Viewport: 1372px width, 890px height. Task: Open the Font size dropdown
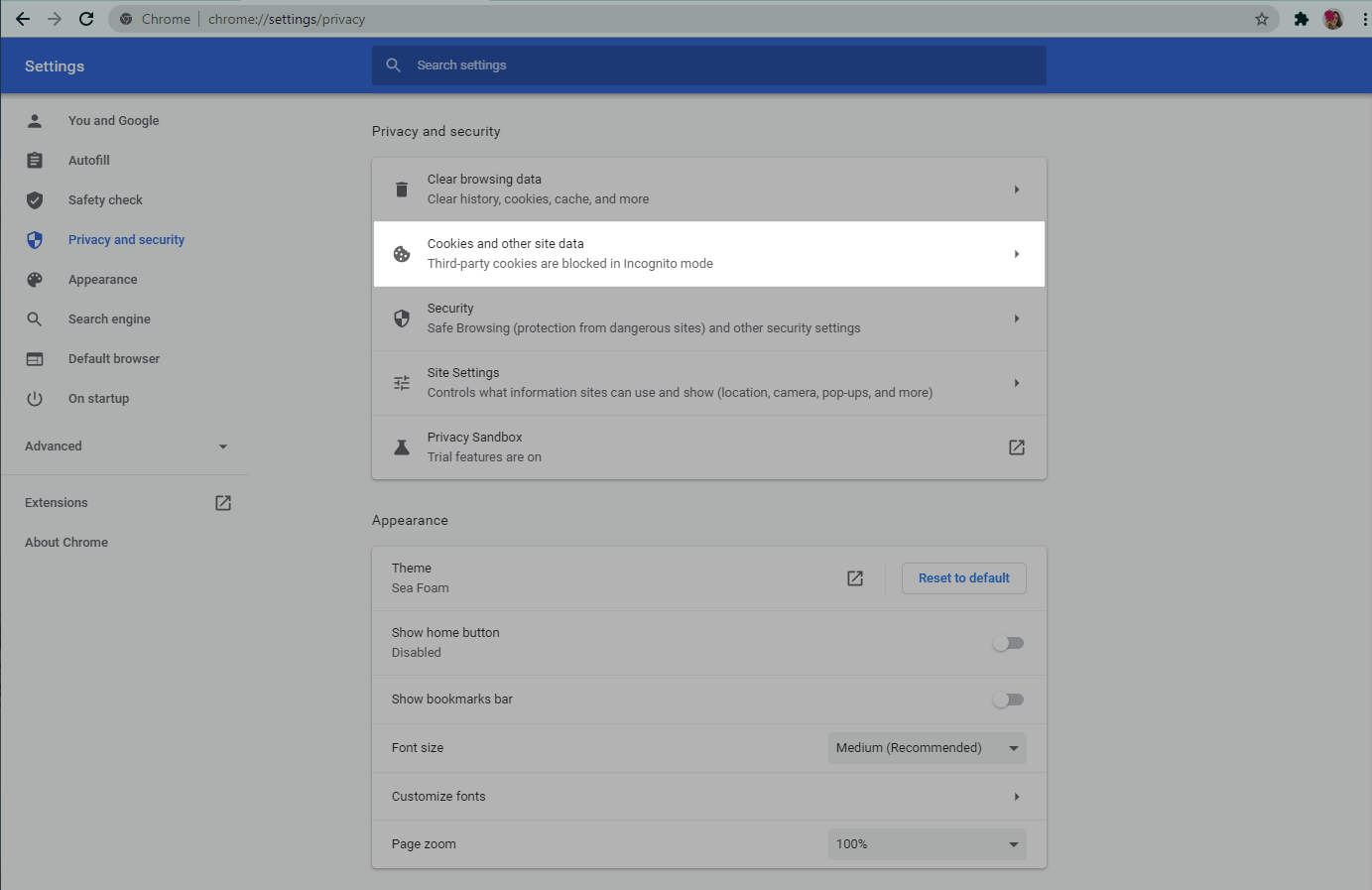point(927,748)
